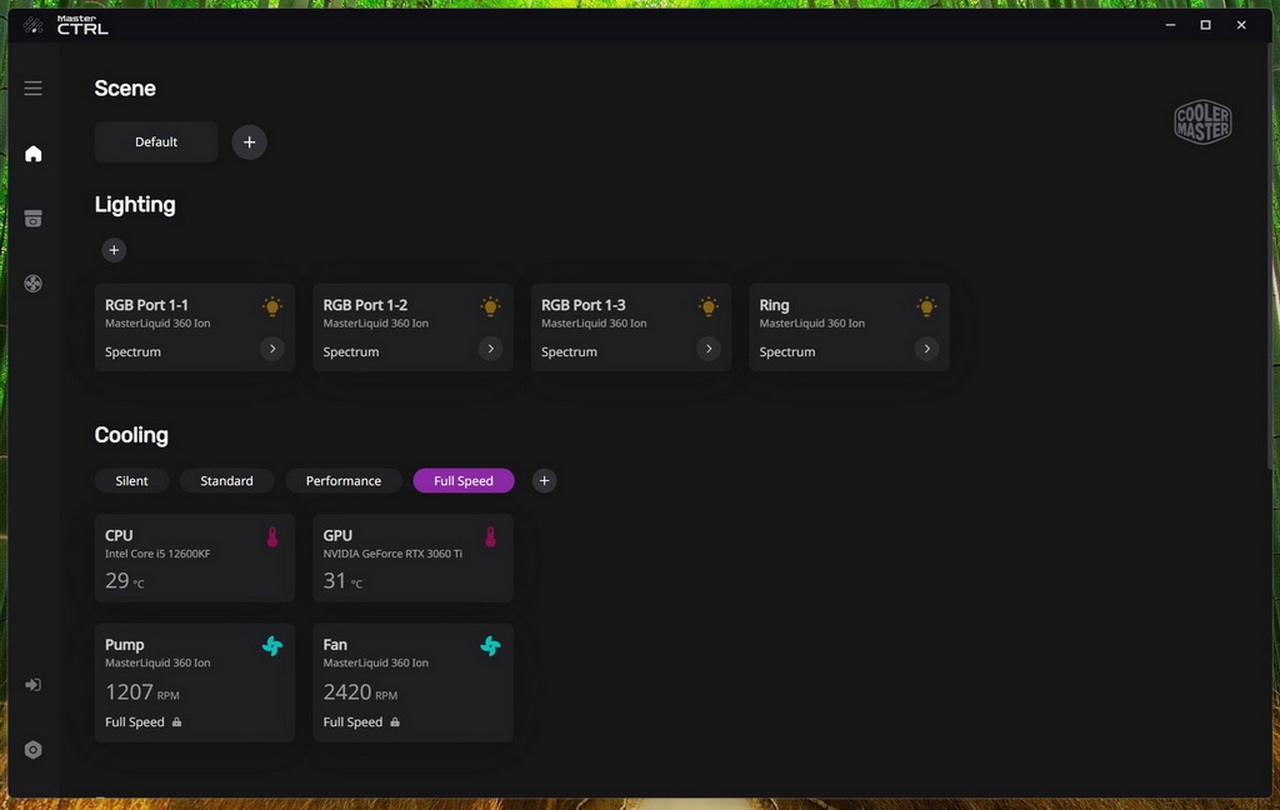Click the GPU temperature value 31
The height and width of the screenshot is (810, 1280).
(335, 581)
